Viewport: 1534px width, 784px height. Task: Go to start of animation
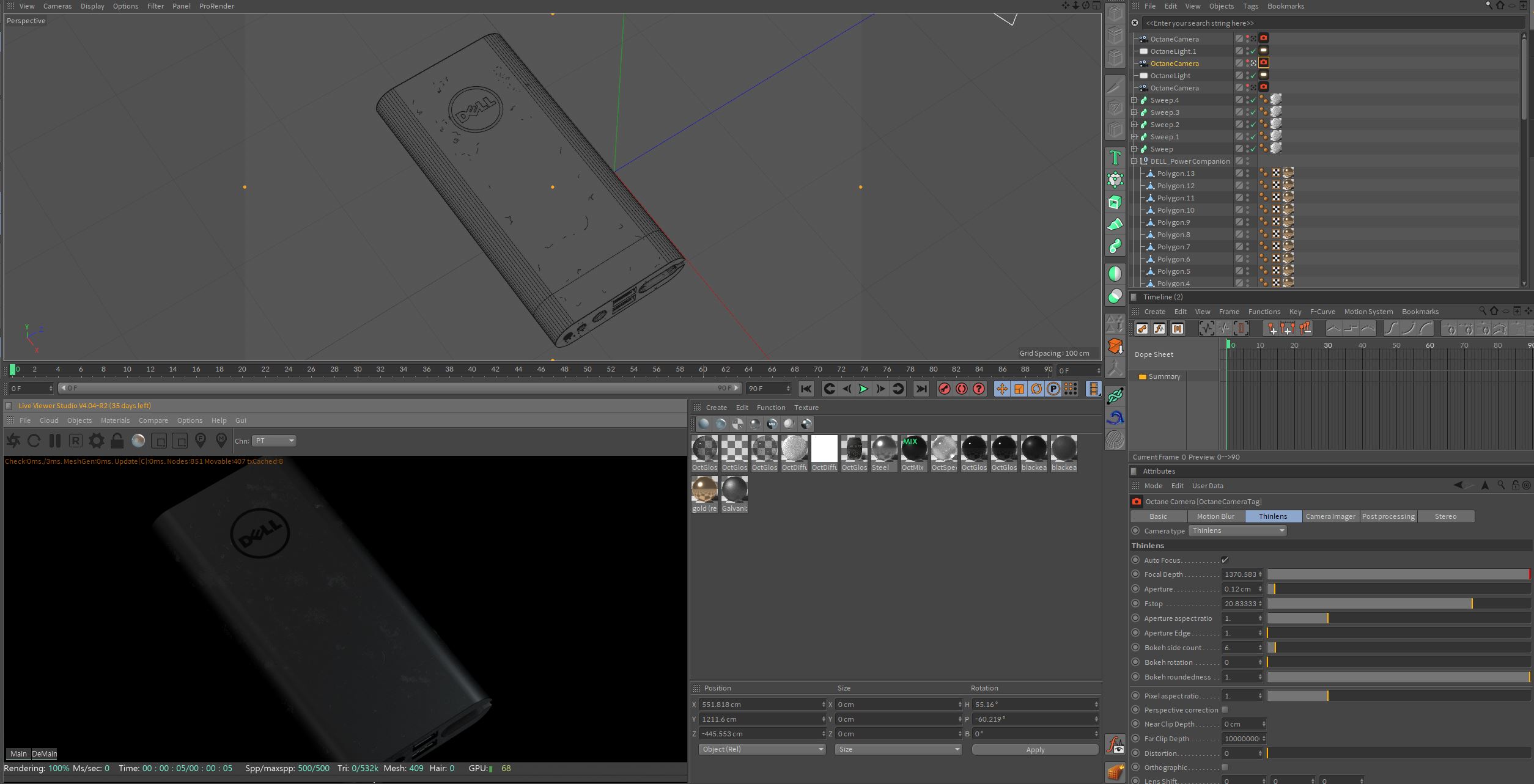pos(806,389)
